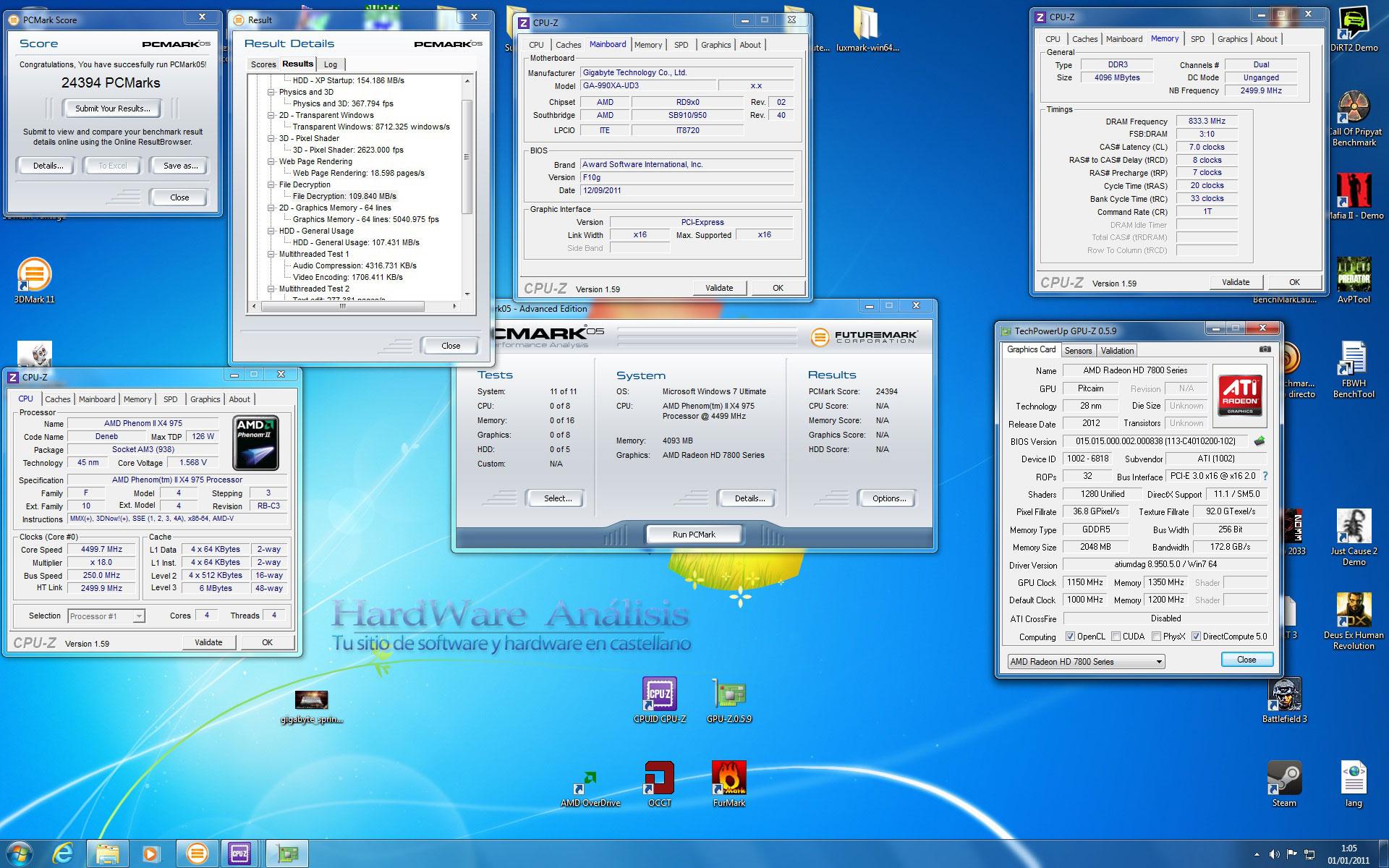Open the luxmark-win64 folder icon
This screenshot has height=868, width=1389.
click(x=867, y=29)
